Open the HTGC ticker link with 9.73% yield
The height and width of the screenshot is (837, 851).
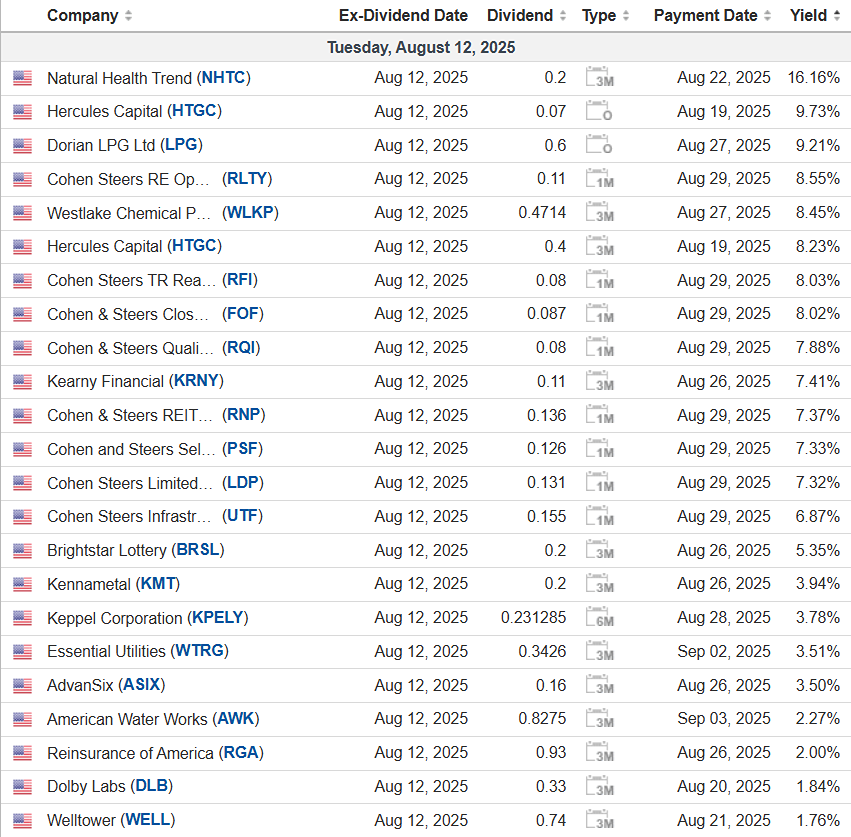(x=195, y=111)
